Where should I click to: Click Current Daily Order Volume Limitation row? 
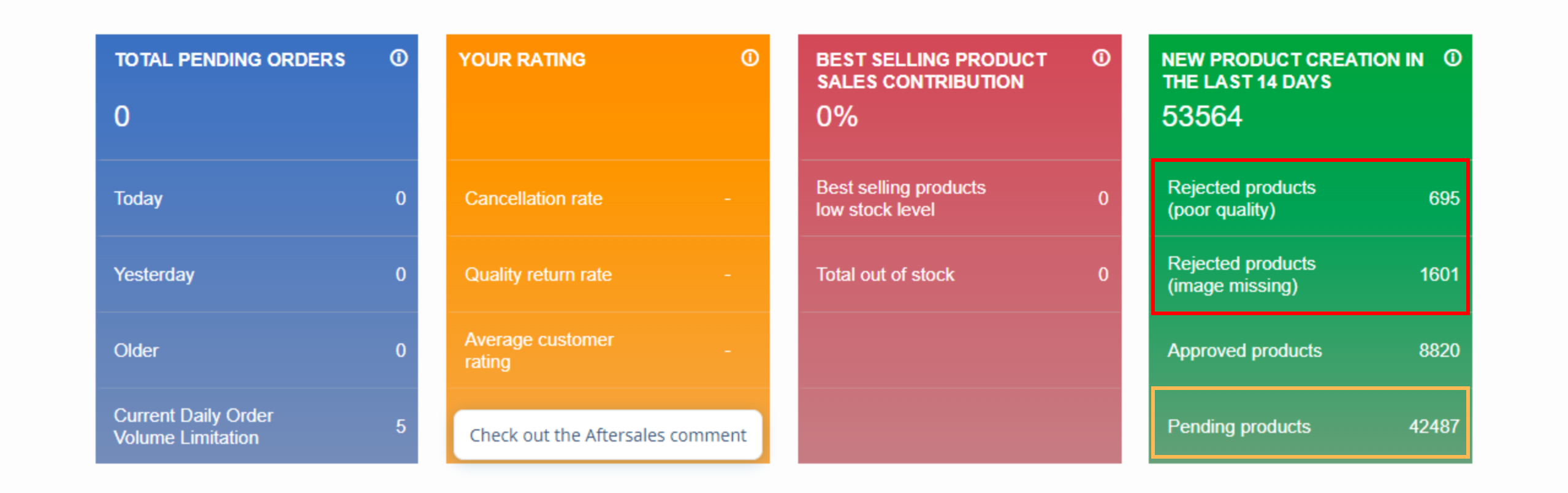[257, 426]
